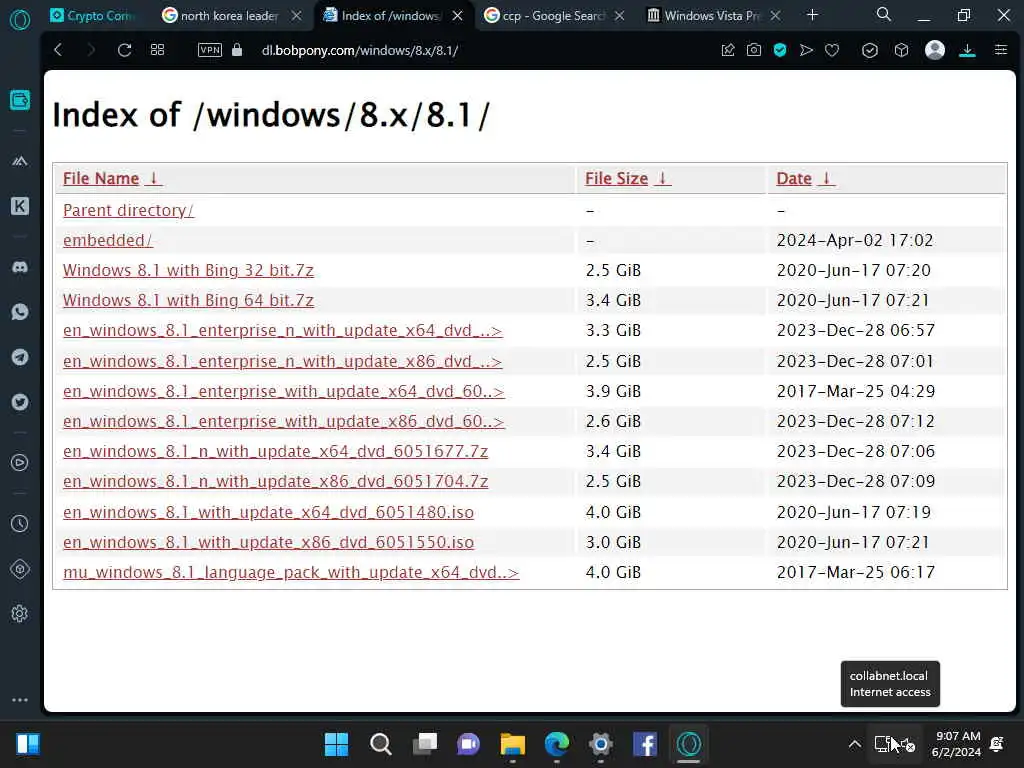This screenshot has height=768, width=1024.
Task: Open Facebook from the taskbar
Action: point(645,744)
